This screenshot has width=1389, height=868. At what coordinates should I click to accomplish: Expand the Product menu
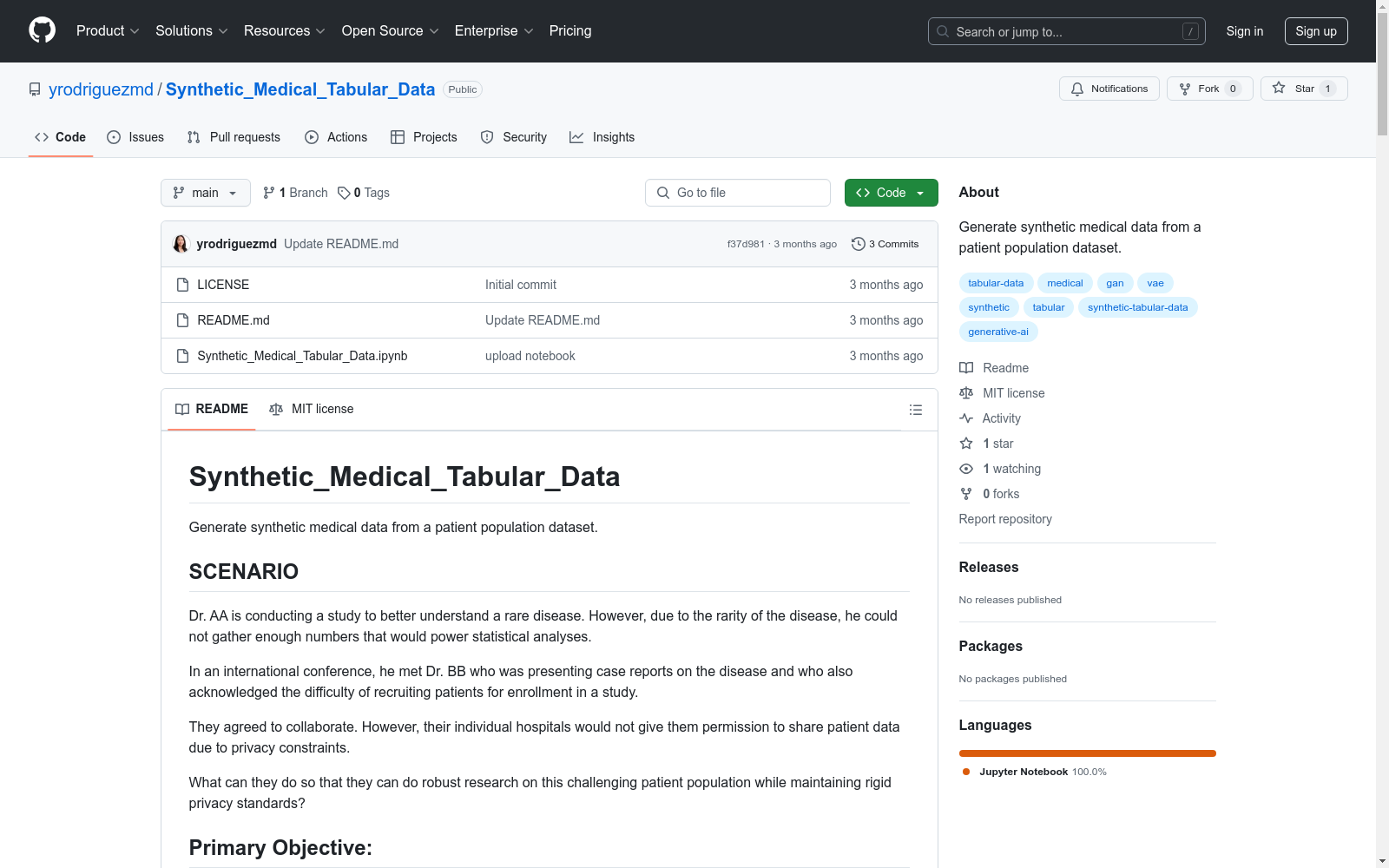pos(108,31)
